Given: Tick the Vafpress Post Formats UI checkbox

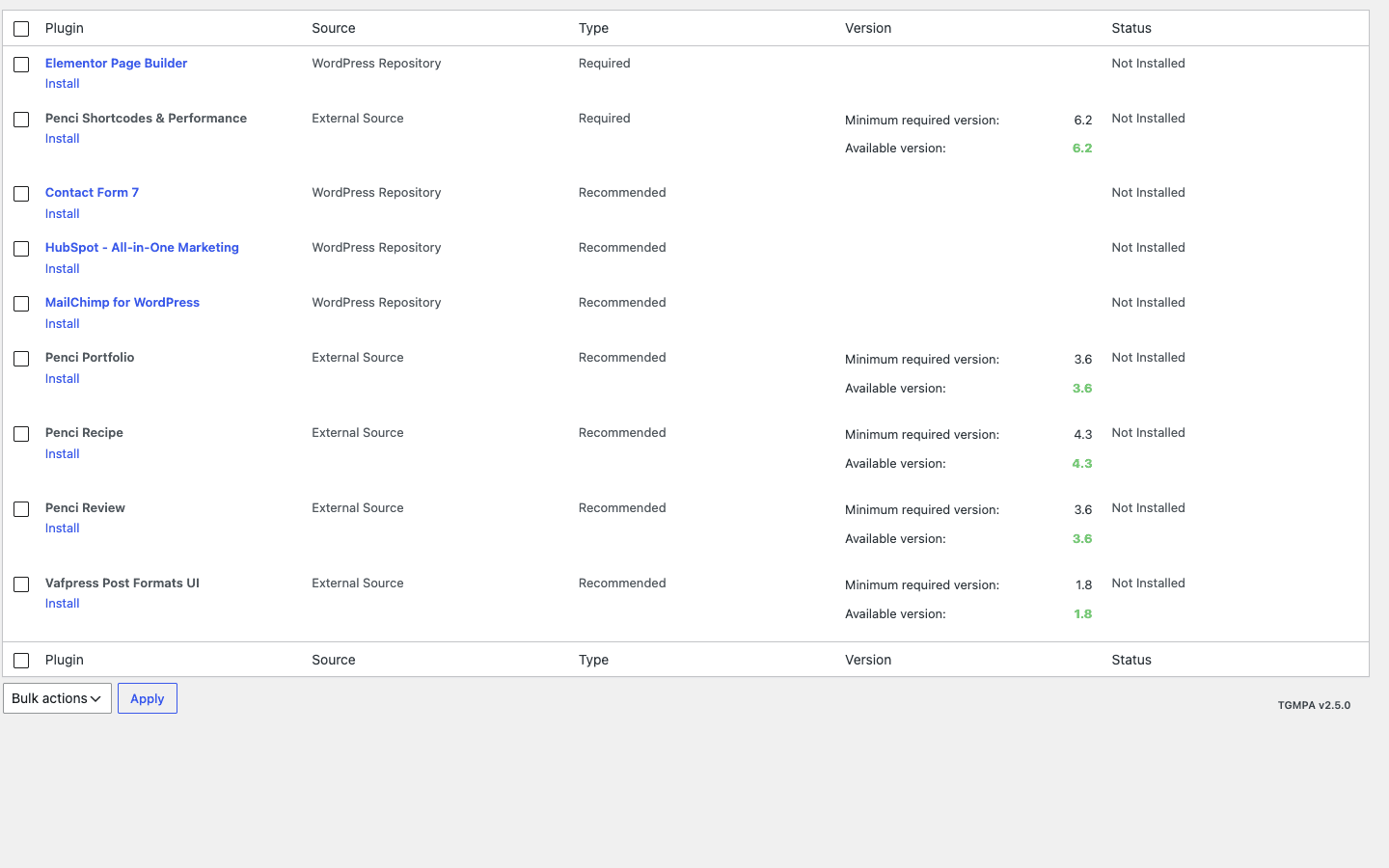Looking at the screenshot, I should click(x=21, y=584).
